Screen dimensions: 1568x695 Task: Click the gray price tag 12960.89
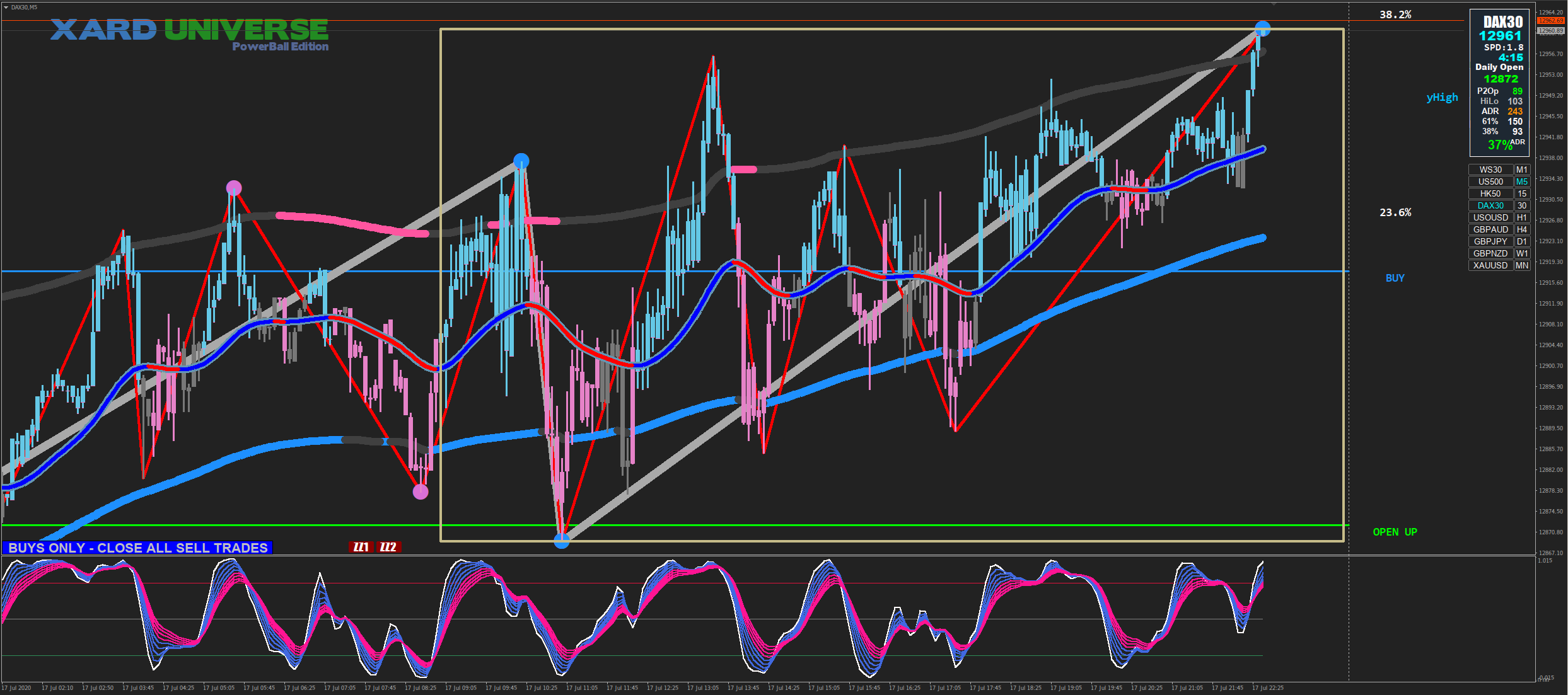1550,30
